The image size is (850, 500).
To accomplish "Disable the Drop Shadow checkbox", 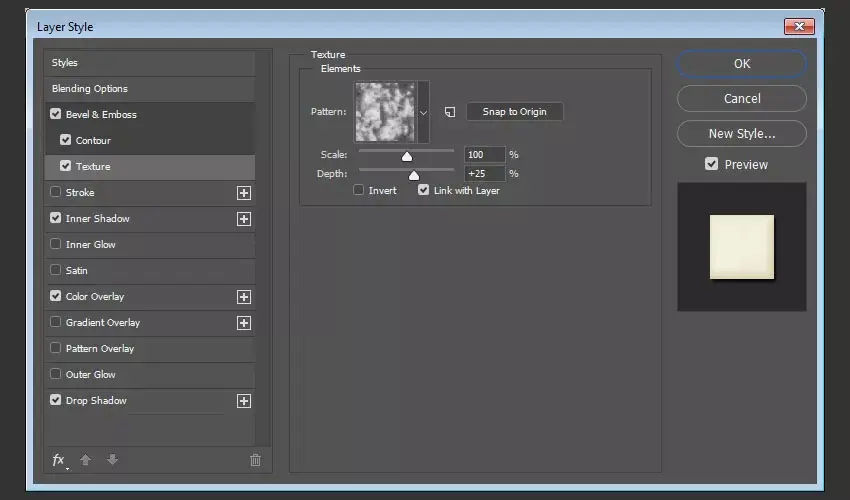I will coord(55,400).
